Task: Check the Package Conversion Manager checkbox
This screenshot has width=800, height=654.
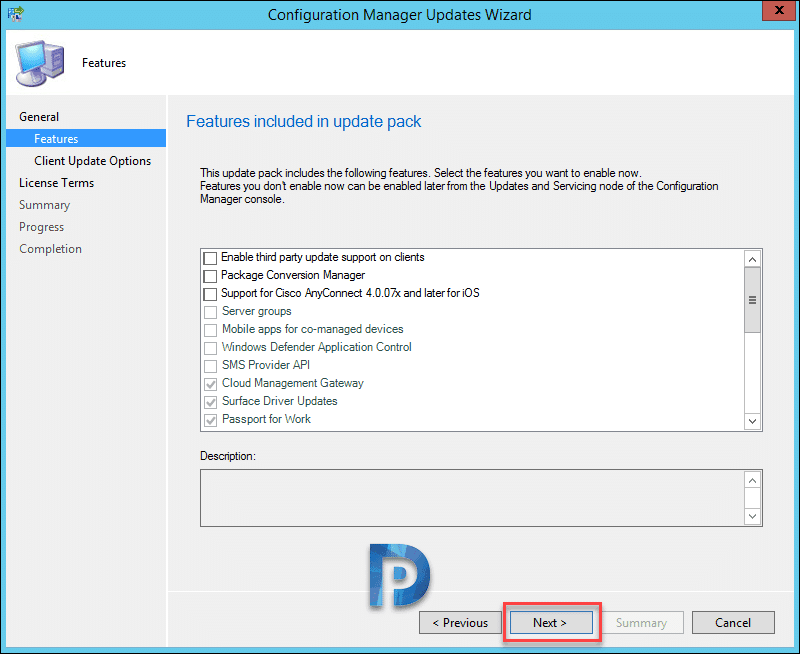Action: pyautogui.click(x=210, y=276)
